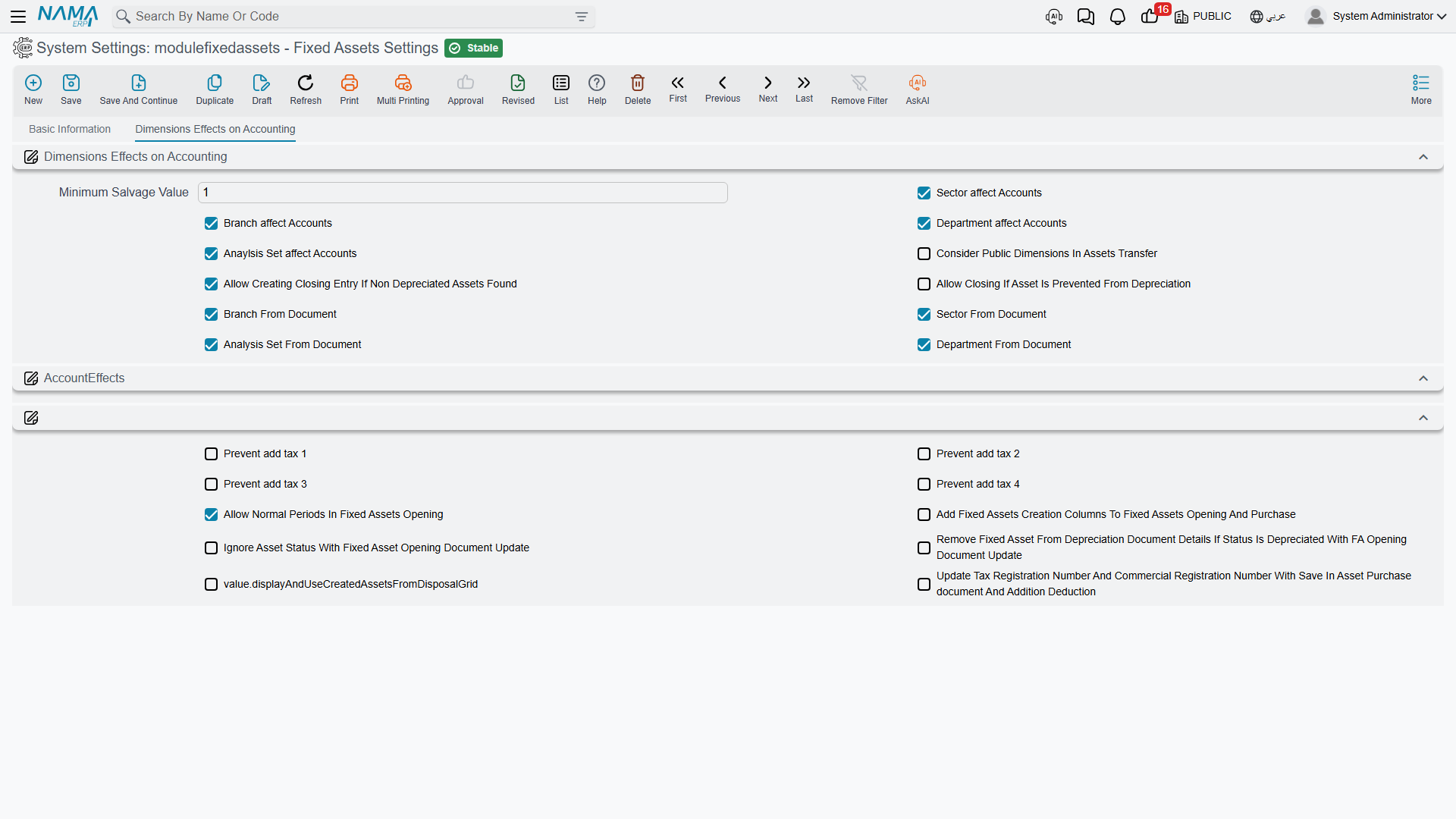Check Prevent add tax 4
The image size is (1456, 819).
pos(924,485)
